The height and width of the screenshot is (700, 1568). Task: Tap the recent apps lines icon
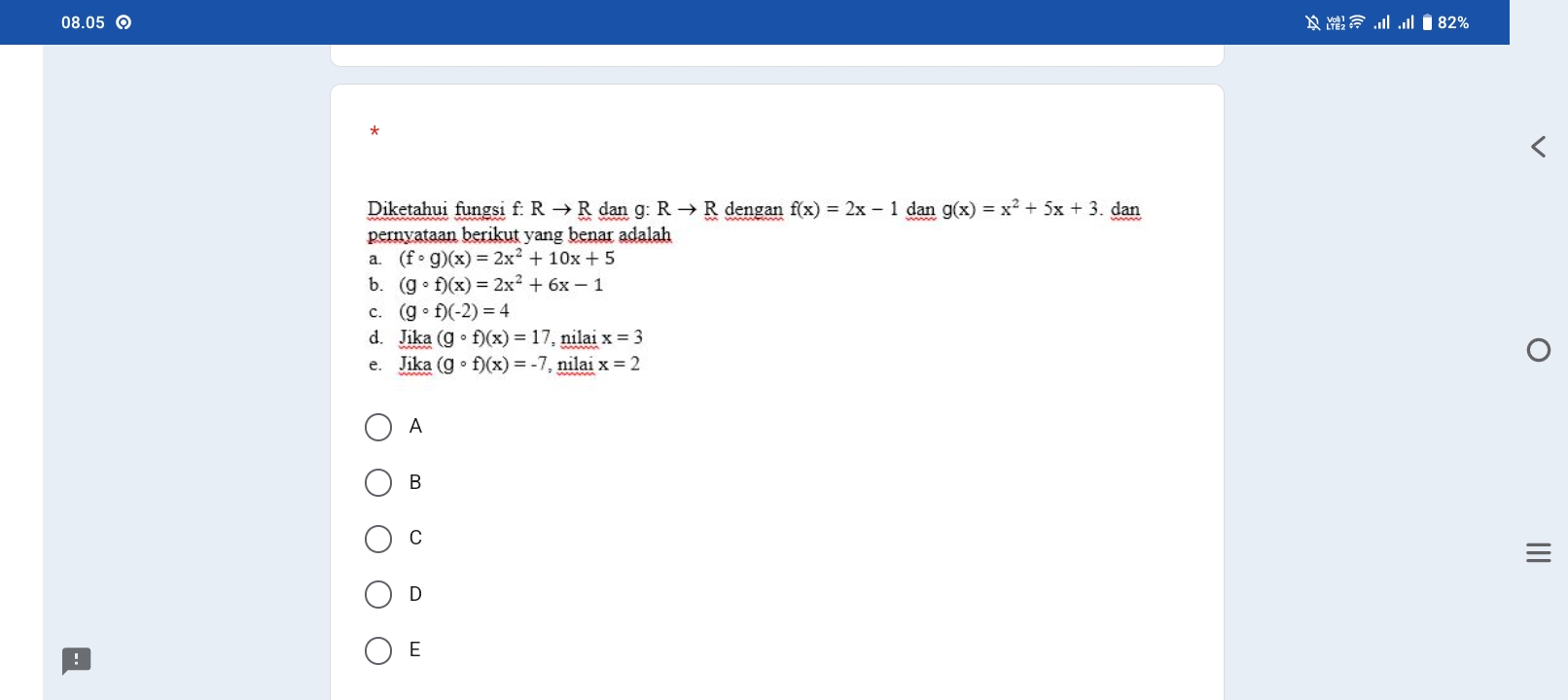[1539, 553]
